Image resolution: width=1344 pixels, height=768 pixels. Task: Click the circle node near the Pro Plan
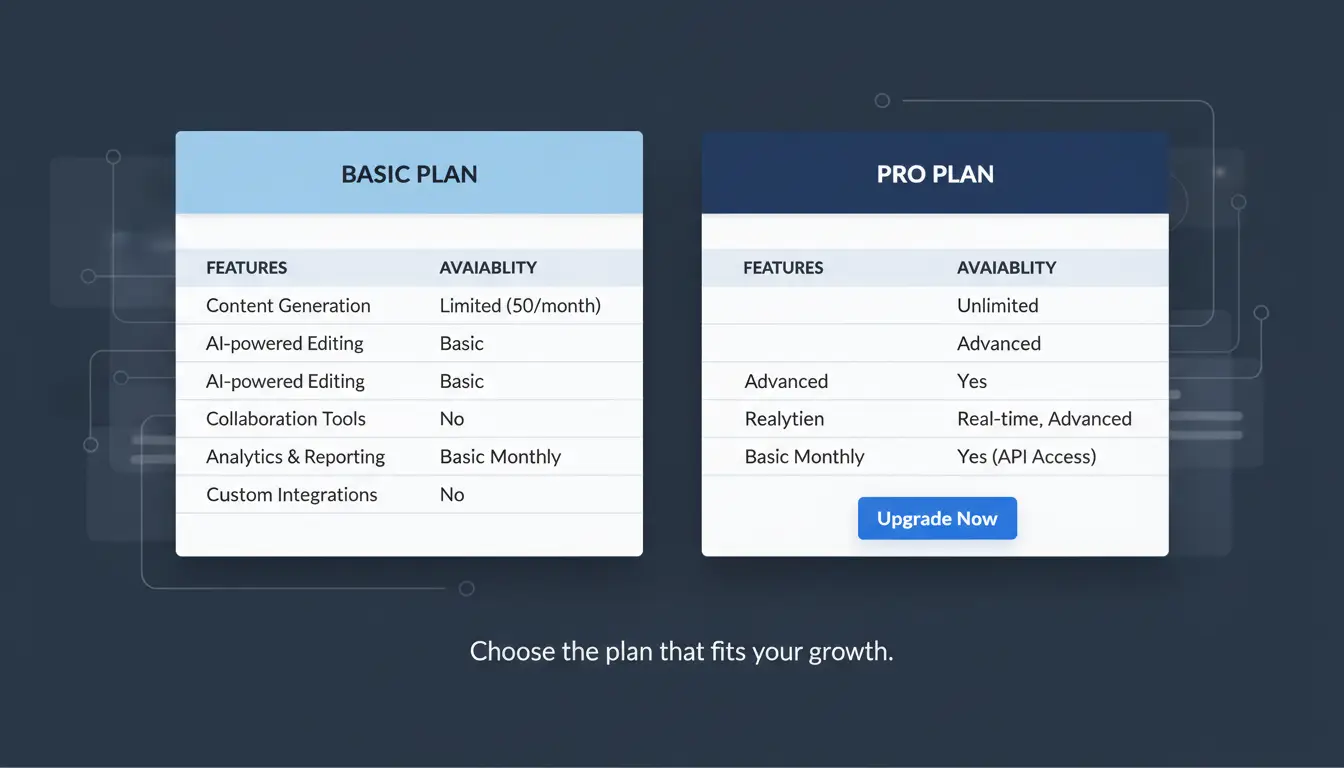[881, 100]
